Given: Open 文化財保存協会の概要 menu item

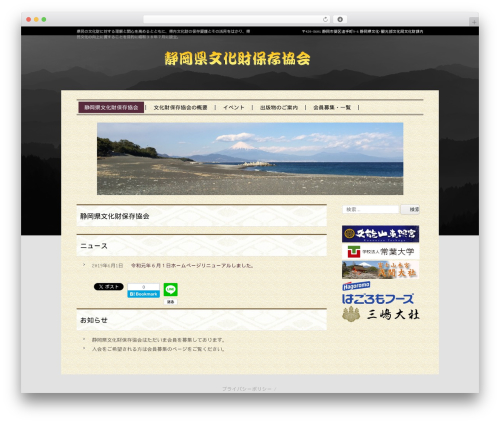Looking at the screenshot, I should point(180,107).
